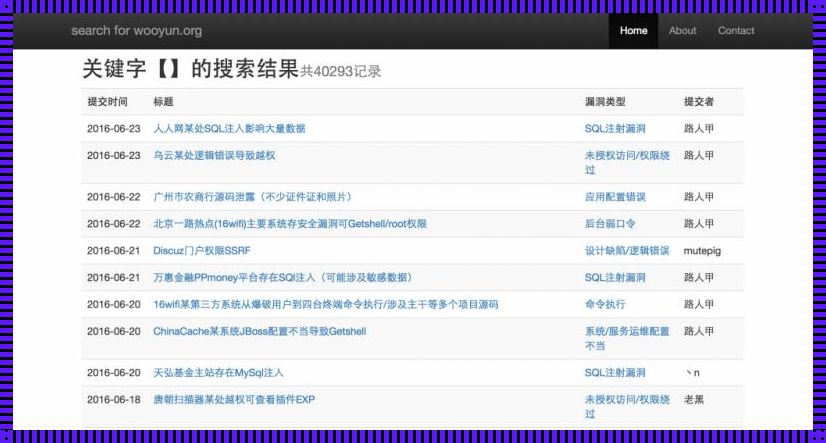Open the Home navigation tab
Image resolution: width=826 pixels, height=443 pixels.
[x=633, y=31]
